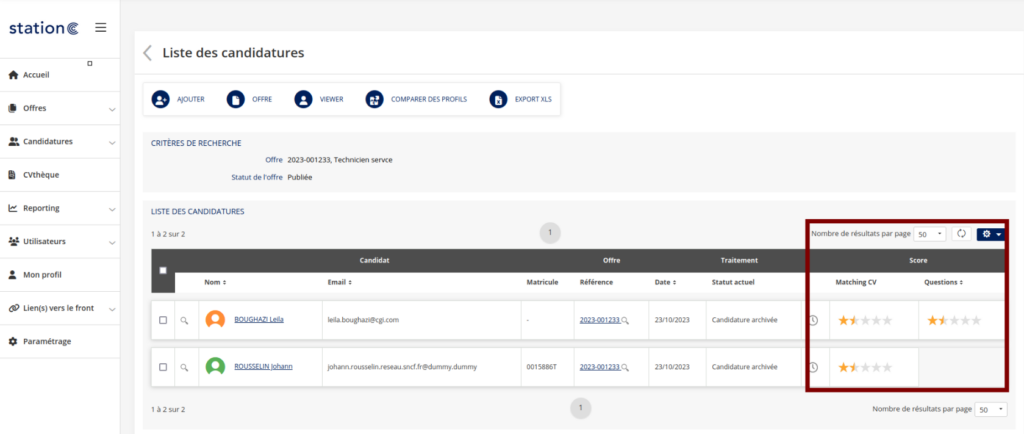This screenshot has height=434, width=1024.
Task: Go to Paramétrage in the sidebar
Action: coord(46,342)
